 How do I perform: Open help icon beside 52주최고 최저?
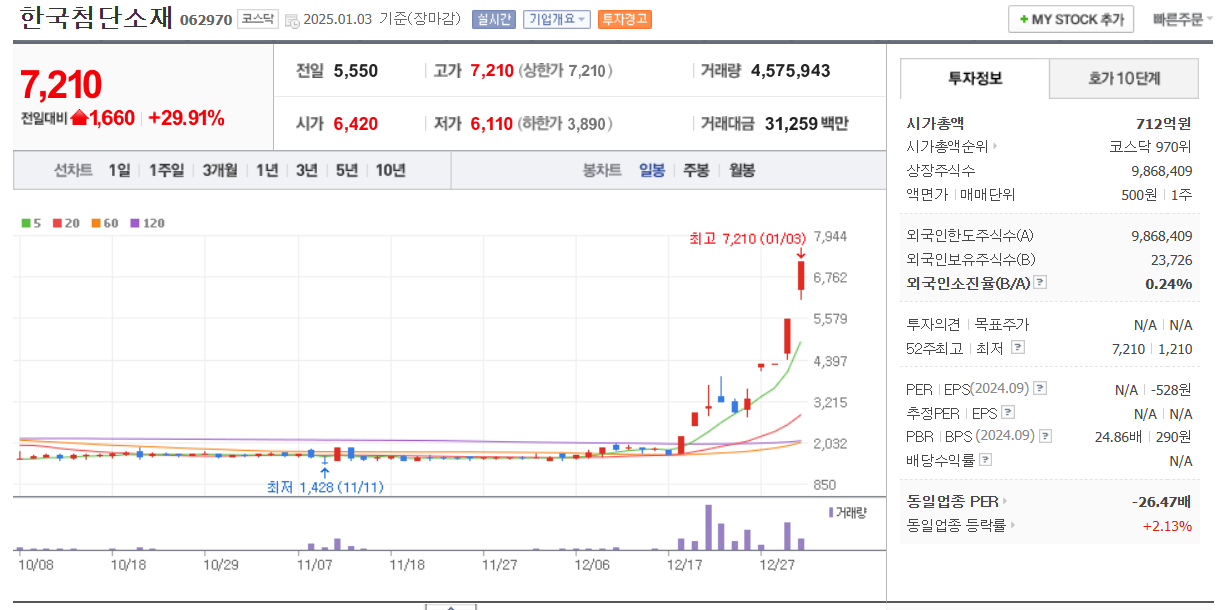pos(1018,347)
